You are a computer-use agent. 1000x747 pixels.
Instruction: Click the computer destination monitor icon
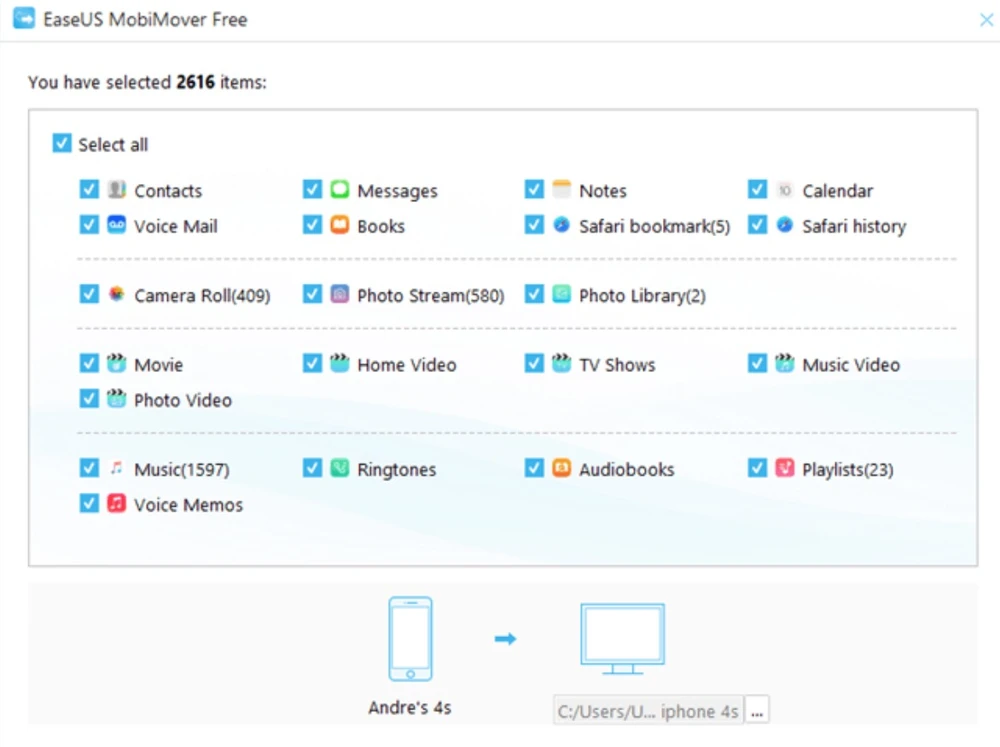622,639
